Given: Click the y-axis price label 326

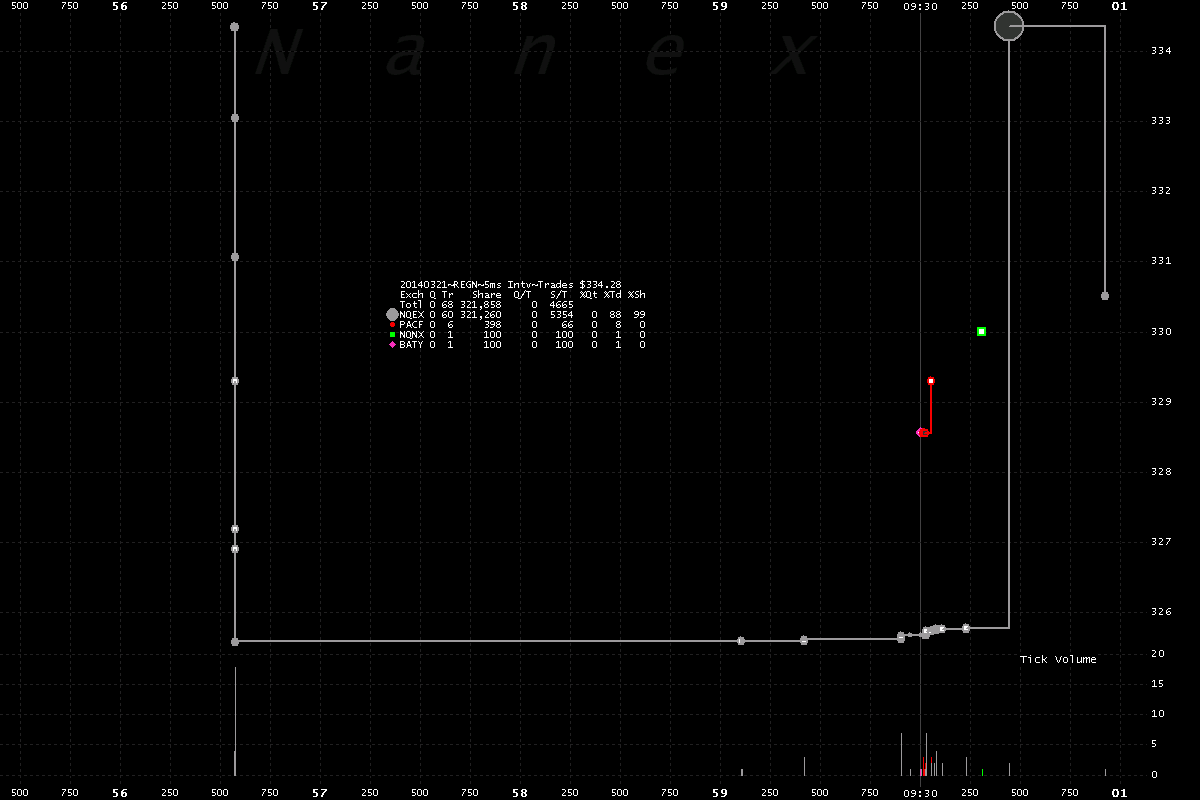Looking at the screenshot, I should coord(1160,612).
